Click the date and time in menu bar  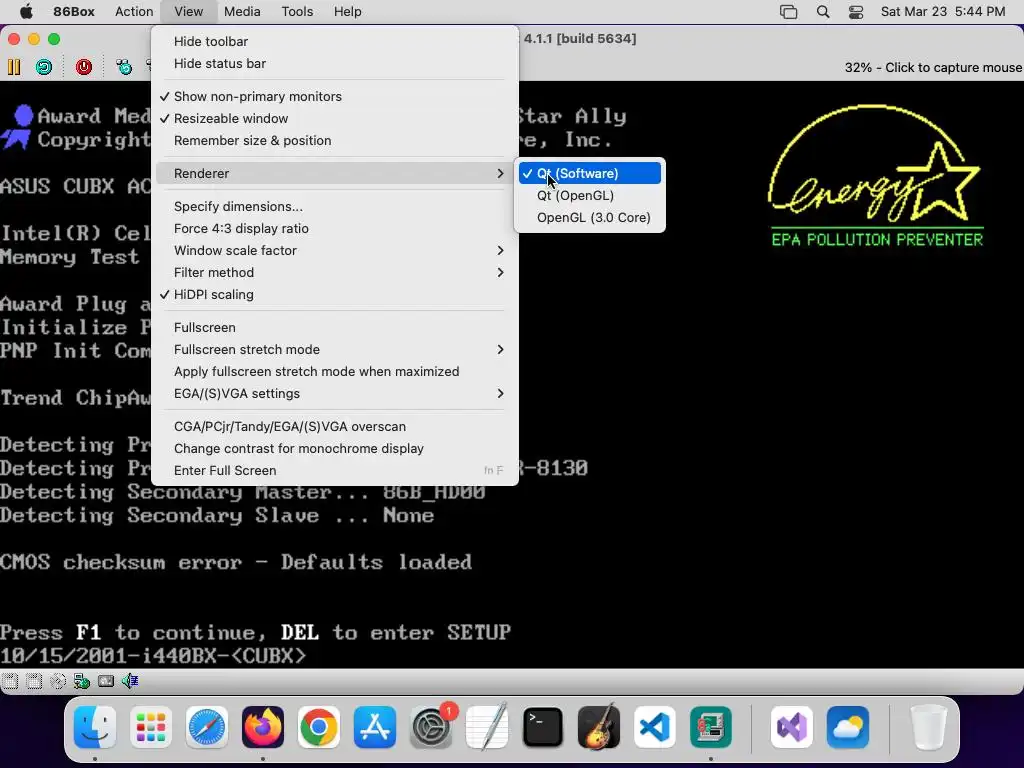[942, 12]
